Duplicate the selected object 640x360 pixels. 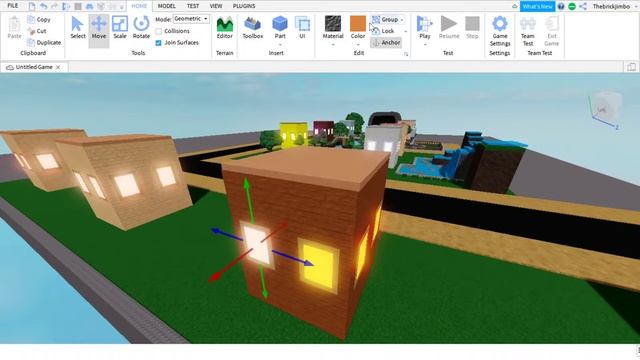click(x=44, y=42)
